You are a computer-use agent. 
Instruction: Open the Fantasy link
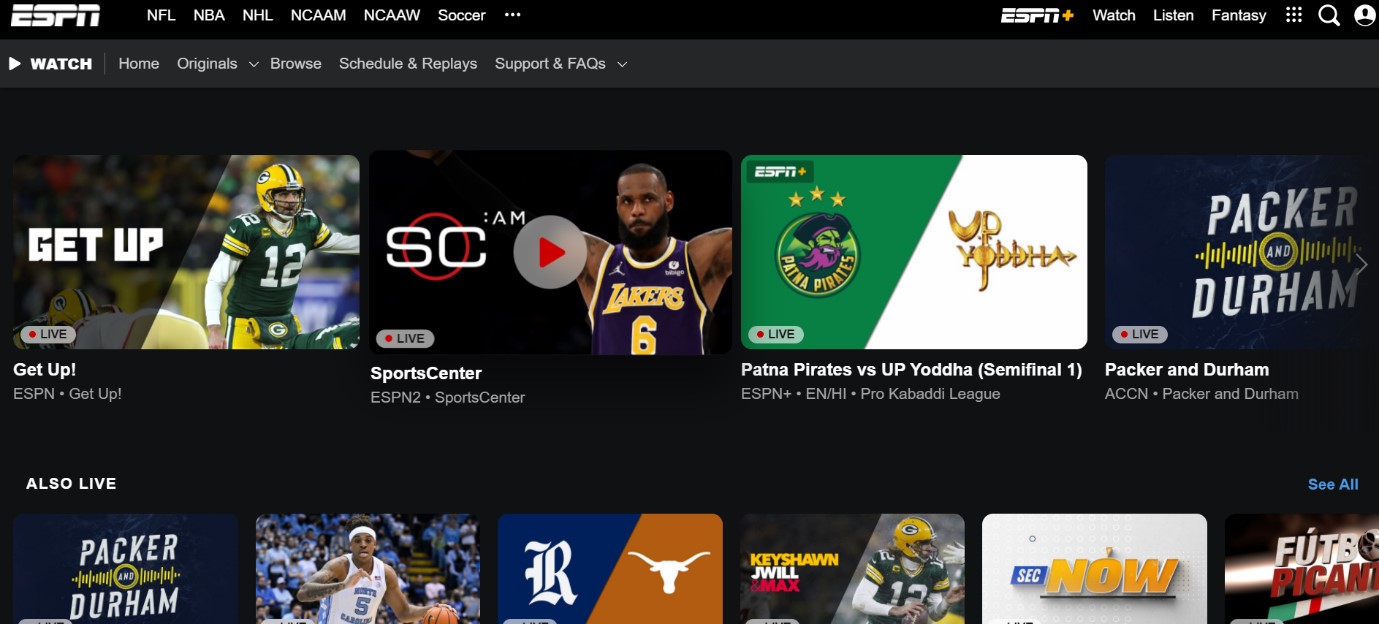point(1239,15)
